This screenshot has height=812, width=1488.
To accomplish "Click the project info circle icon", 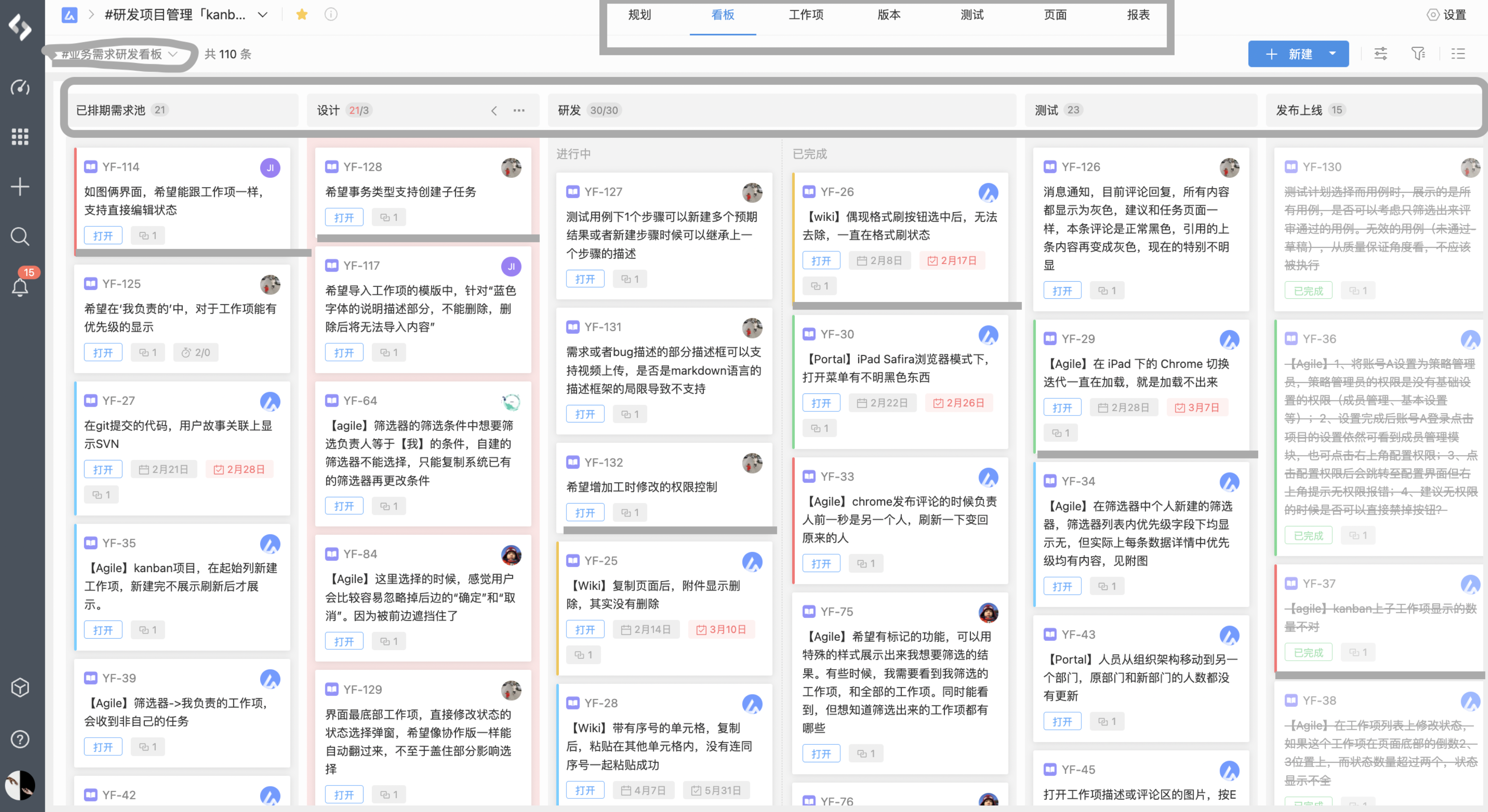I will pyautogui.click(x=331, y=15).
